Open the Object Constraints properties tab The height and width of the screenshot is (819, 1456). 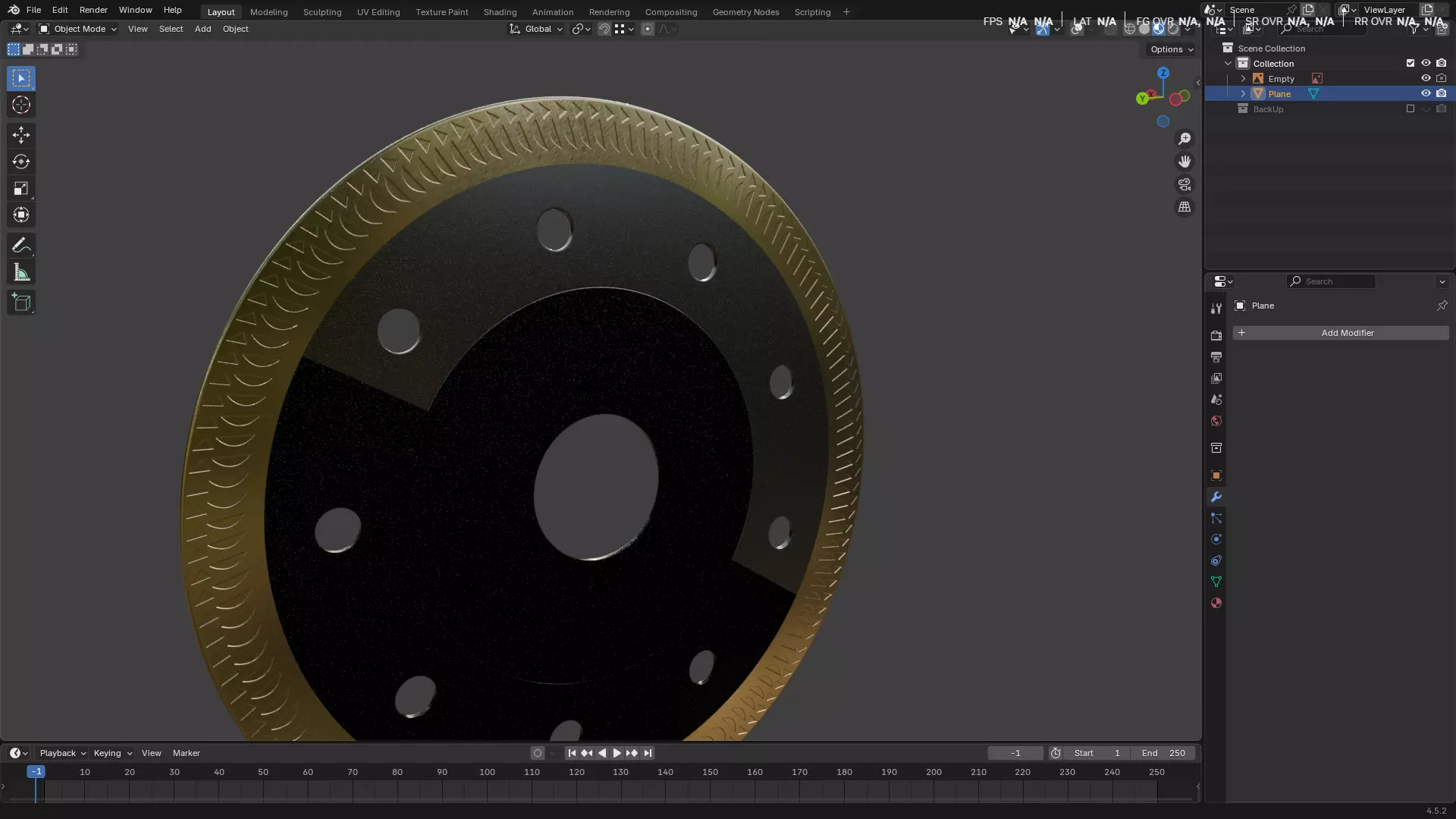(x=1216, y=560)
